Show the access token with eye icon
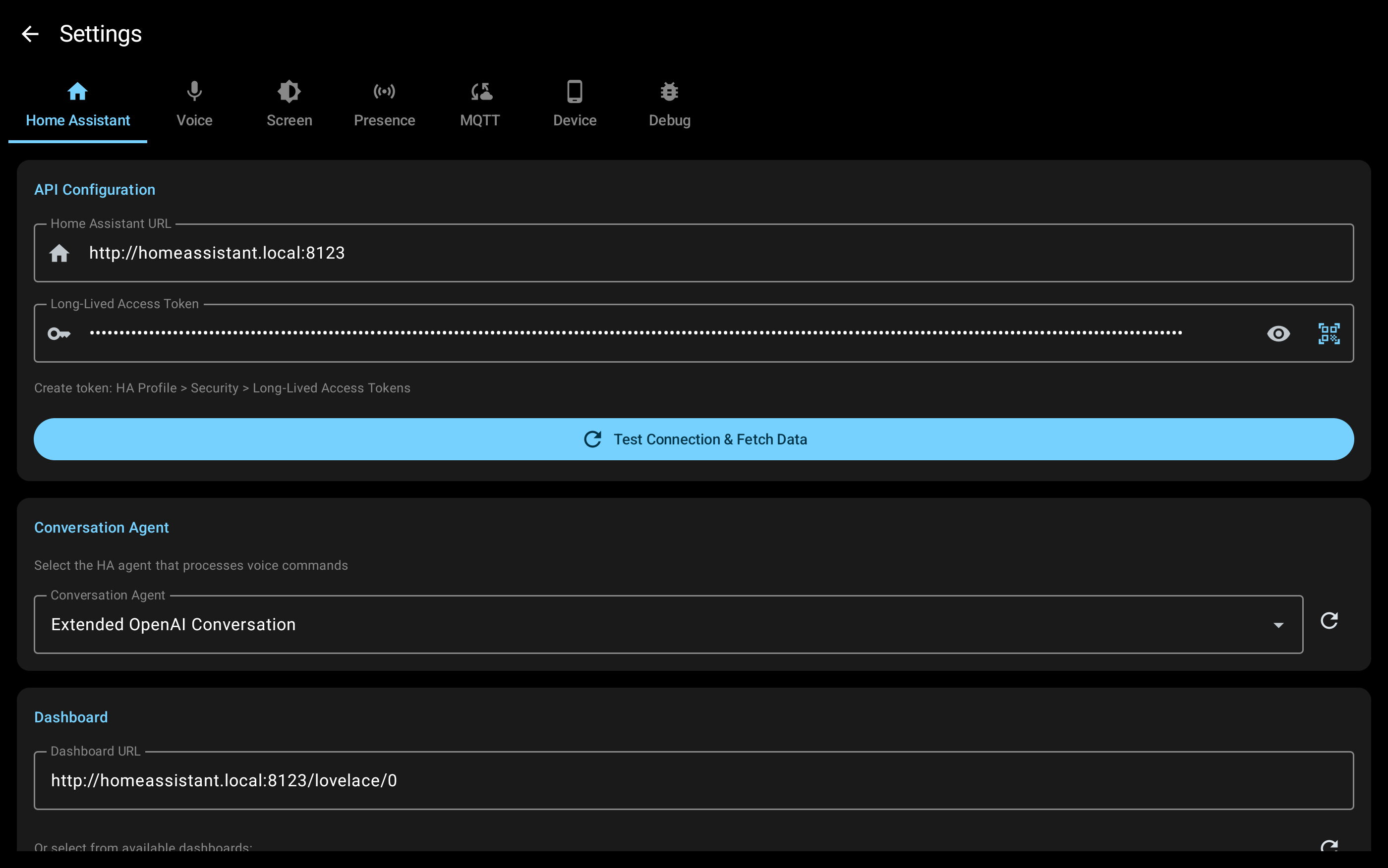 [x=1278, y=333]
